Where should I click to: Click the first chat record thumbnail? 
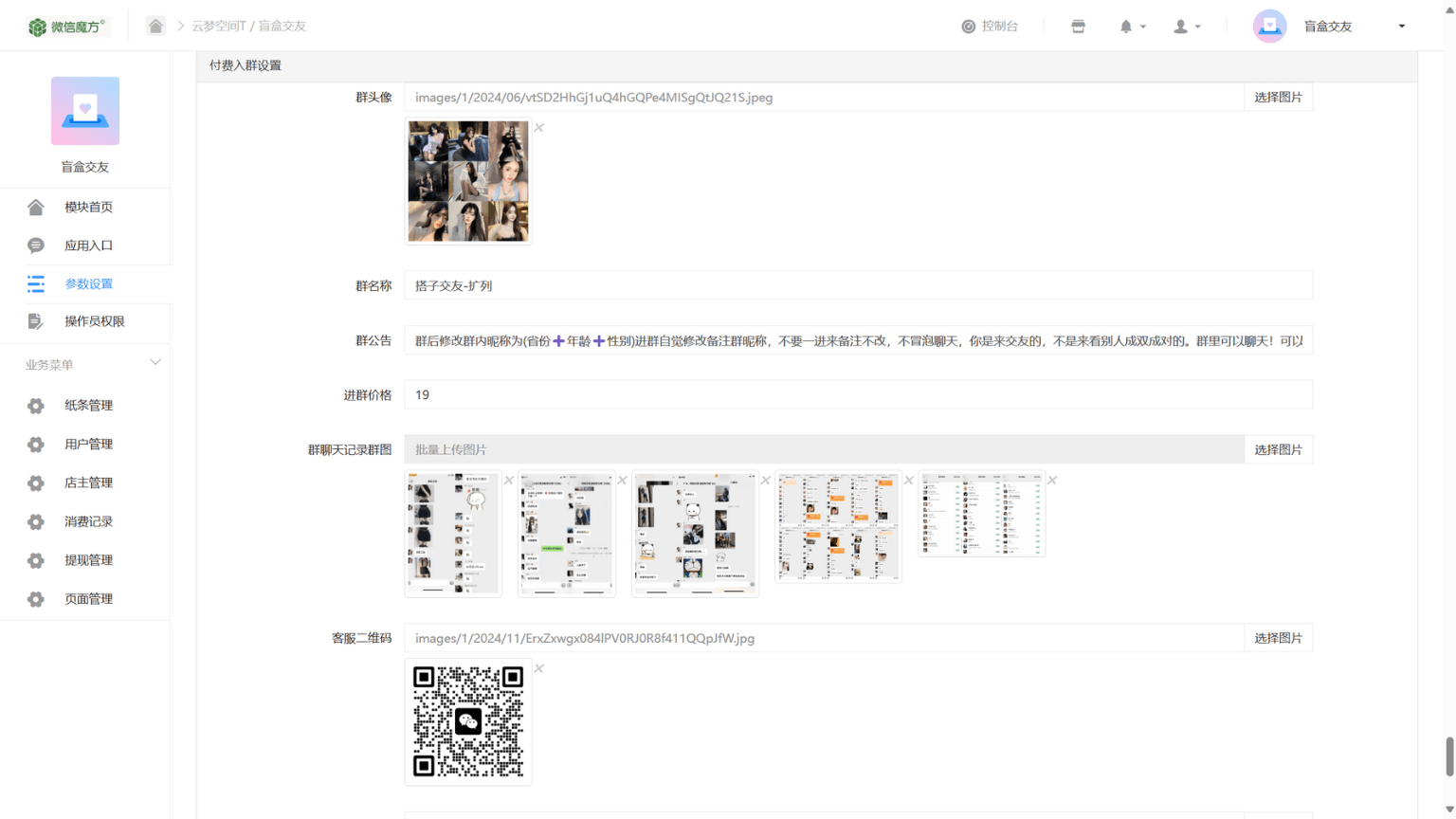(453, 534)
